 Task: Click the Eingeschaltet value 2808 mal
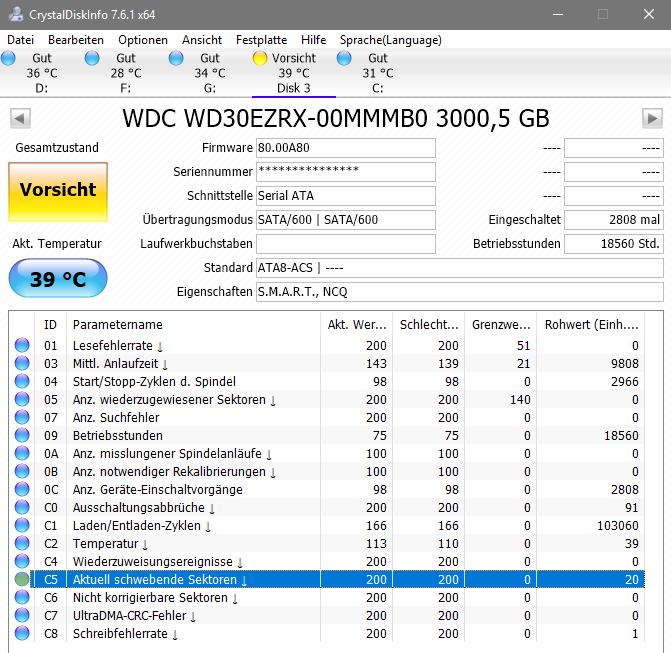click(x=614, y=220)
